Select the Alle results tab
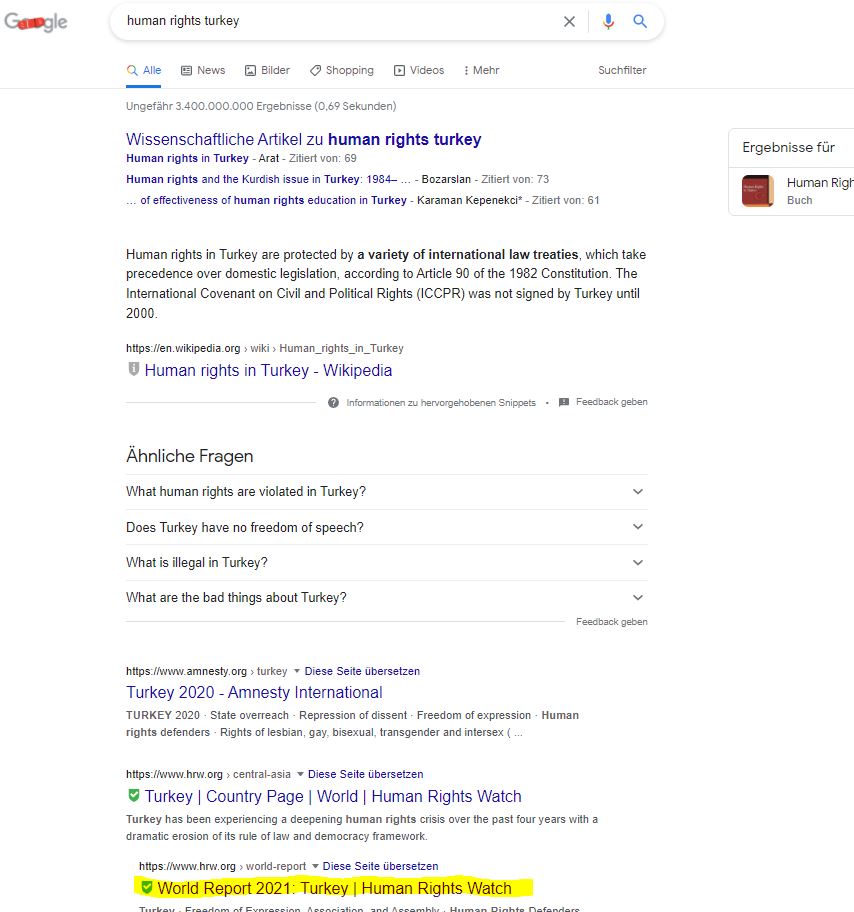The height and width of the screenshot is (912, 854). point(144,70)
